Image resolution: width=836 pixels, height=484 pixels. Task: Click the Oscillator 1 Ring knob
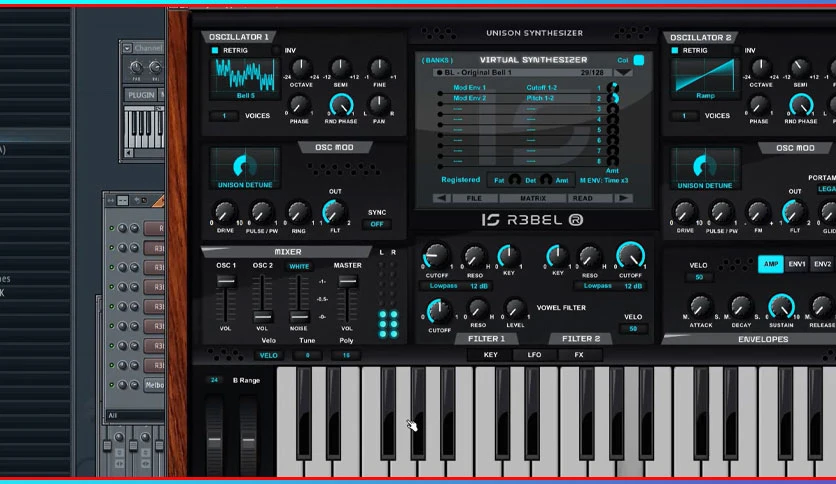point(299,213)
